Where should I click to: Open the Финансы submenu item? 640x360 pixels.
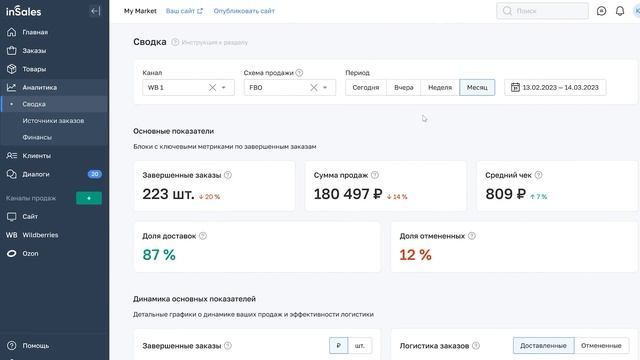pos(37,137)
